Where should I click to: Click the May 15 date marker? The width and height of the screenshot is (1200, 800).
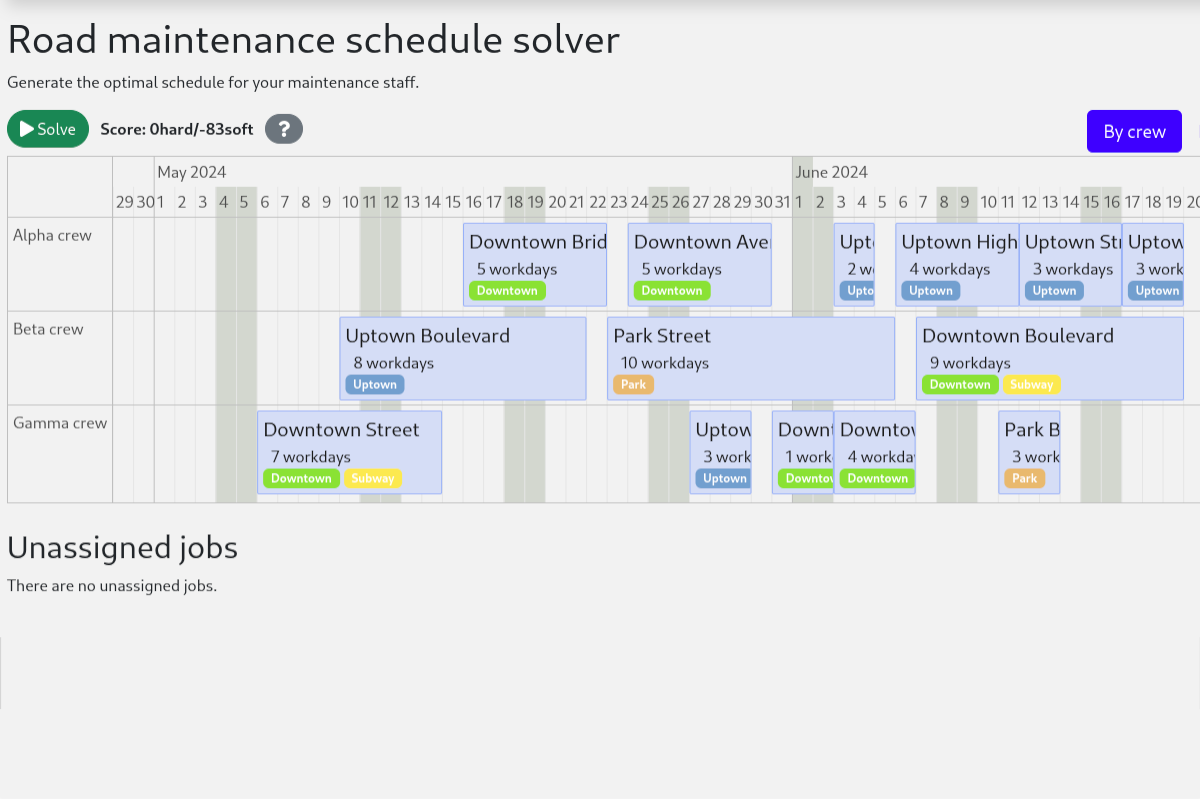coord(453,202)
